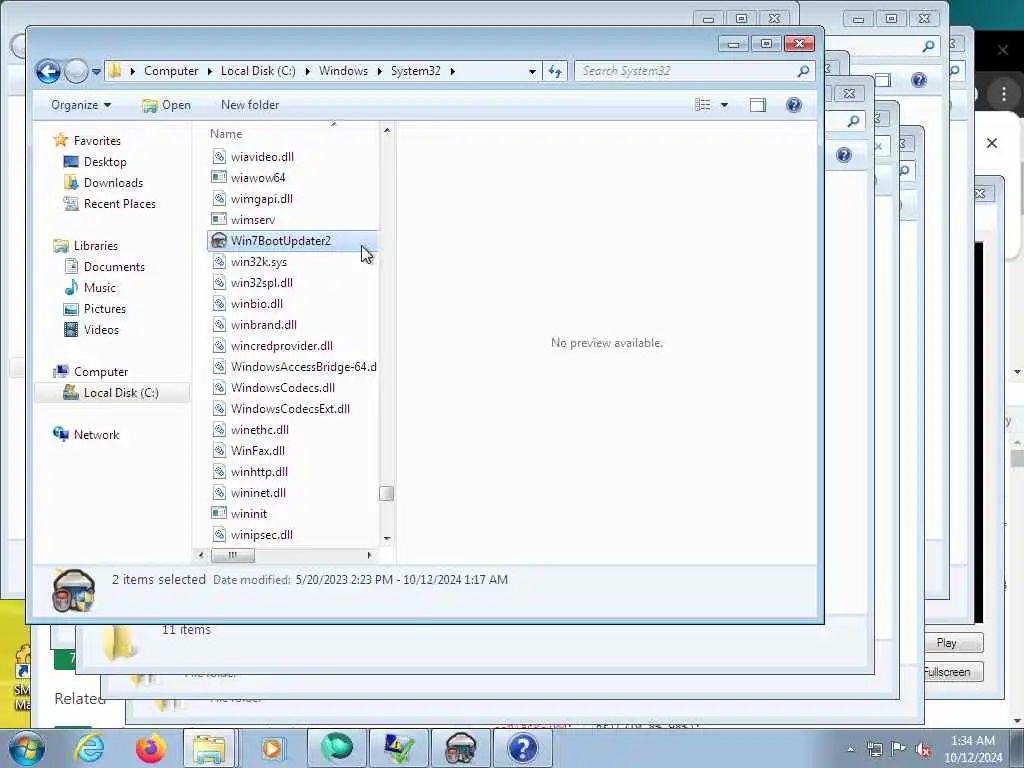Screen dimensions: 1024x768
Task: Select Libraries in the navigation pane
Action: point(95,246)
